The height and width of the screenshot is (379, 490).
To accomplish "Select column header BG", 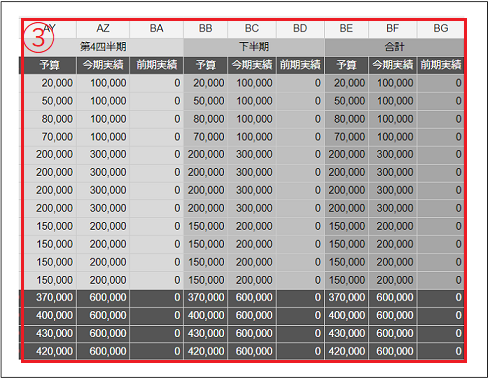I will pos(441,29).
